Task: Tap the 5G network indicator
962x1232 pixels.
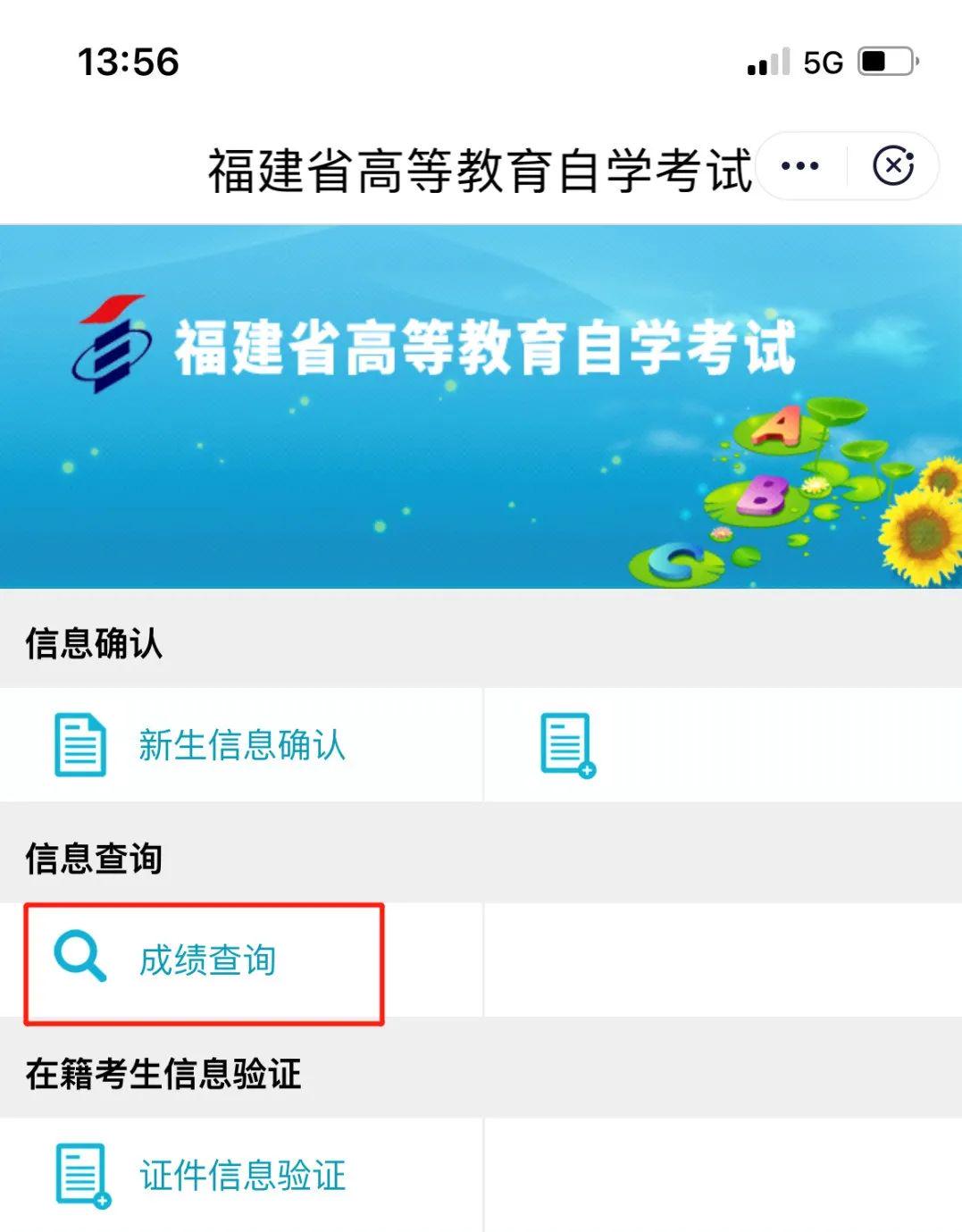Action: (823, 63)
